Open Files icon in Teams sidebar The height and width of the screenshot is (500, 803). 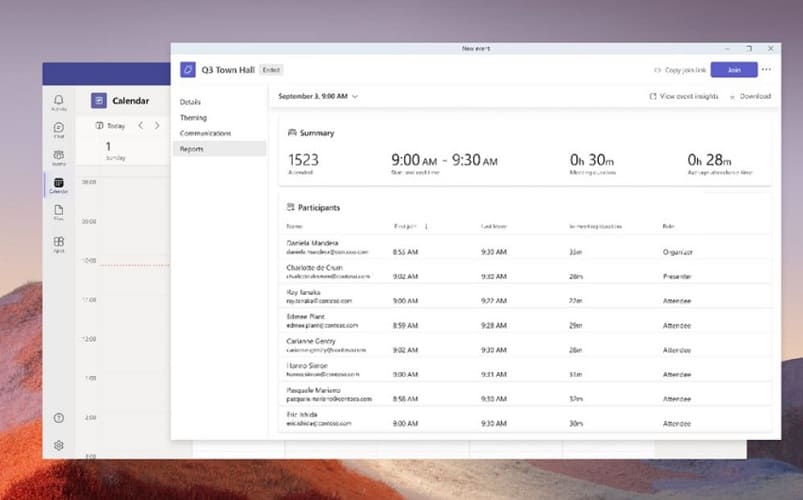pyautogui.click(x=59, y=211)
